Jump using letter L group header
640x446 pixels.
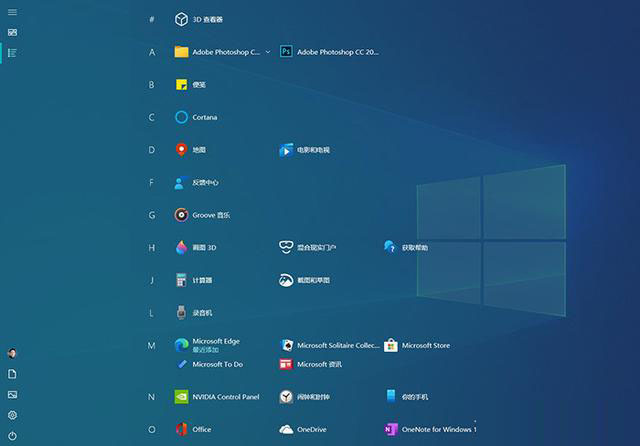point(151,313)
